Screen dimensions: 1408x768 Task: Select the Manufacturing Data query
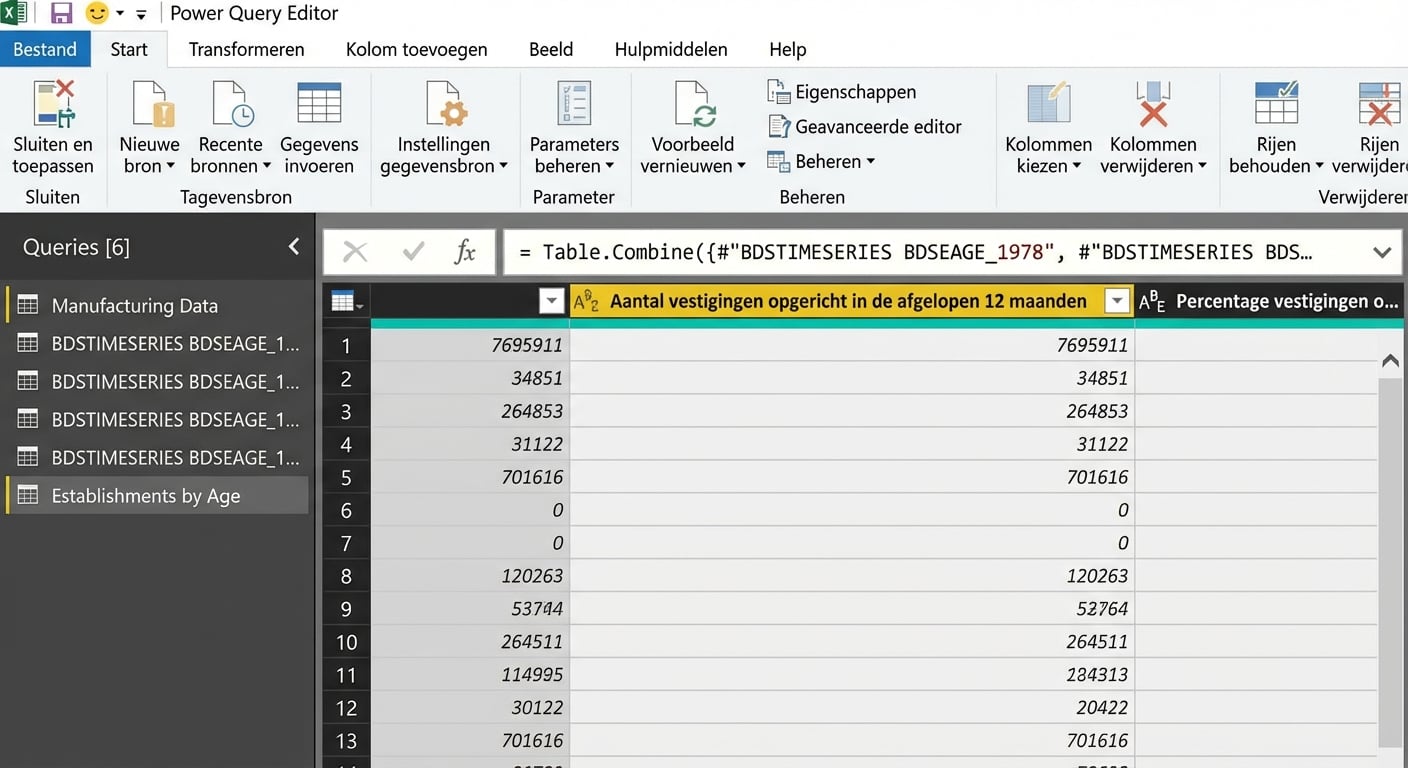[x=135, y=304]
